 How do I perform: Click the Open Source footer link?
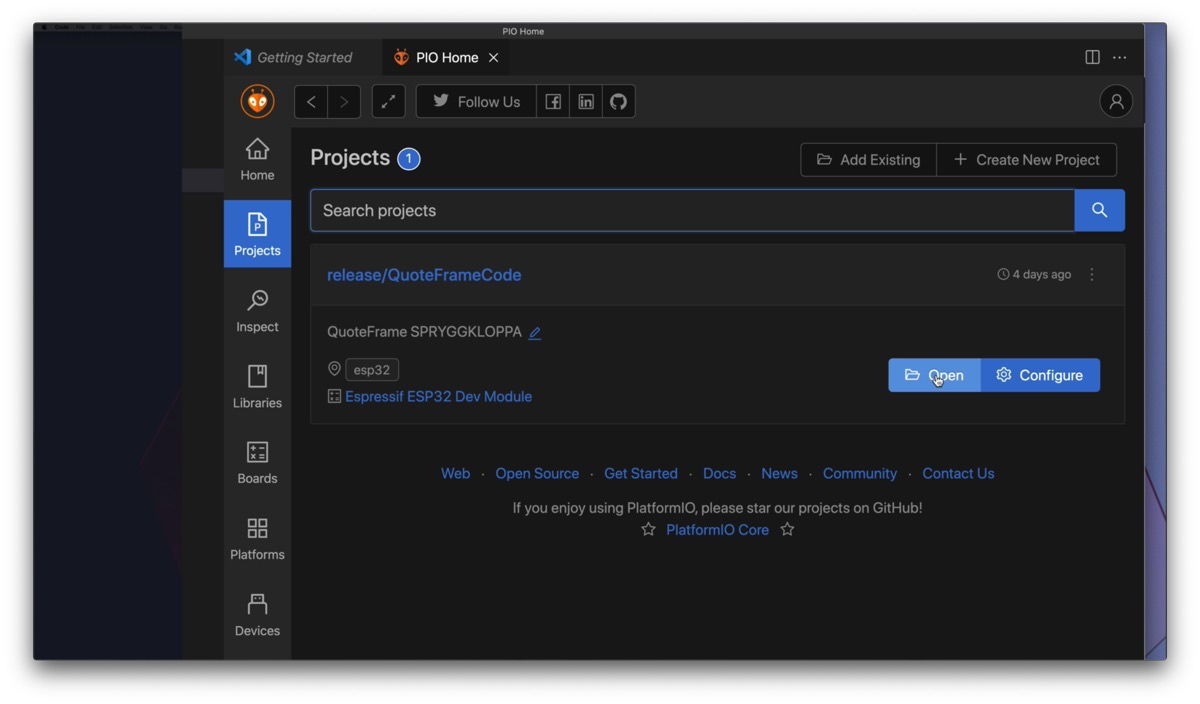pyautogui.click(x=537, y=474)
